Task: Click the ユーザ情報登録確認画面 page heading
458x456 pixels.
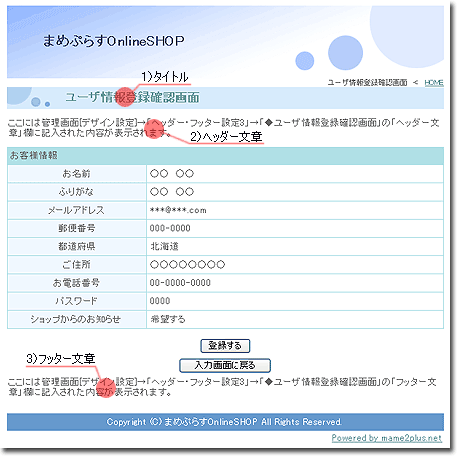Action: pos(132,97)
